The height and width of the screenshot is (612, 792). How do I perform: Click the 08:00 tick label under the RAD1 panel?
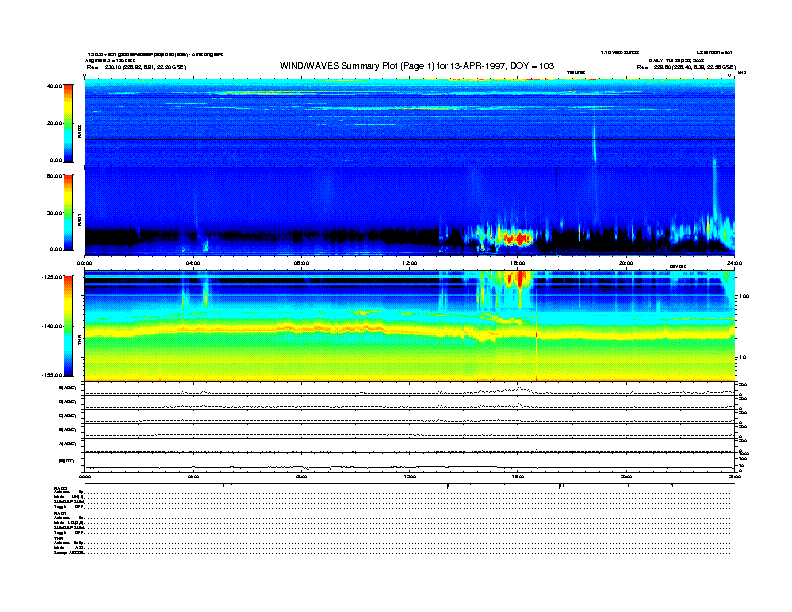pos(301,263)
